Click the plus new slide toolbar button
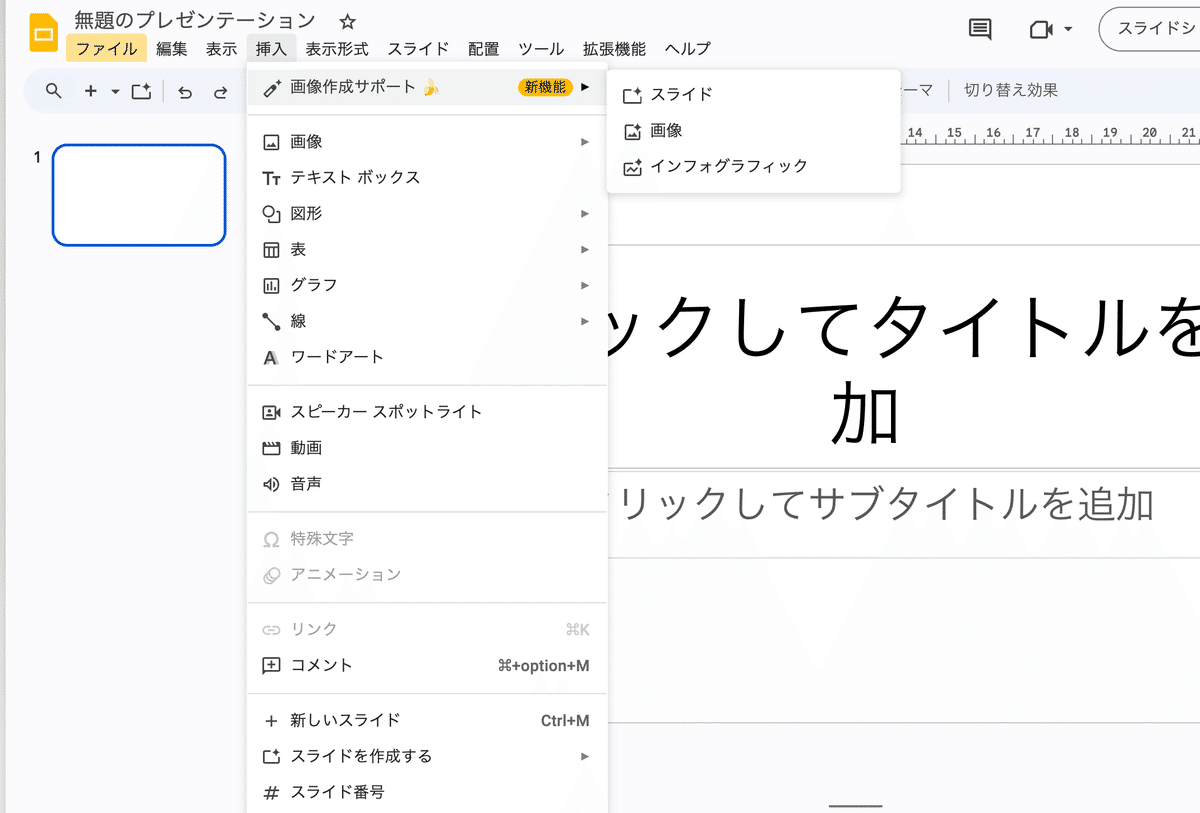Screen dimensions: 1200x813 click(91, 91)
